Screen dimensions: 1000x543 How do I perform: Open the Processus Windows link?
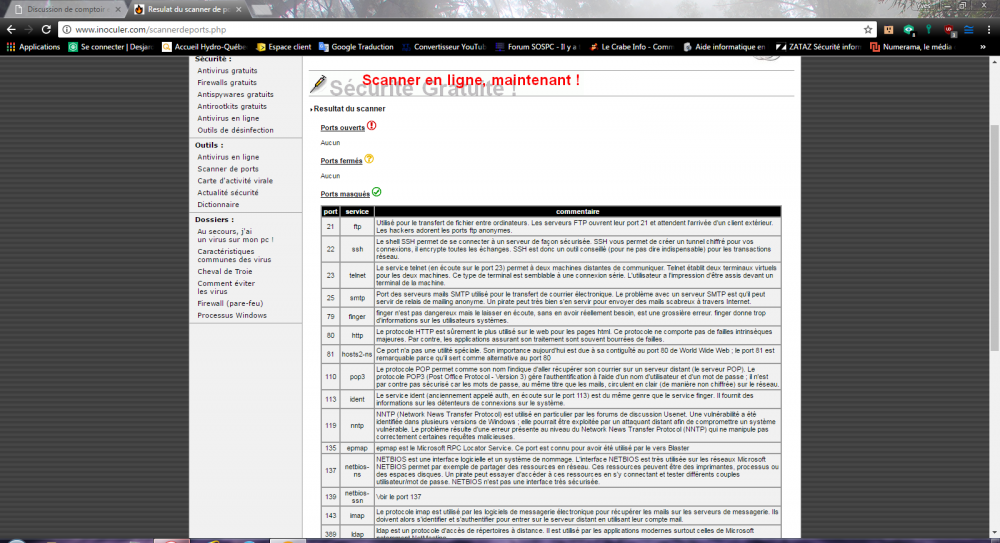click(x=232, y=315)
